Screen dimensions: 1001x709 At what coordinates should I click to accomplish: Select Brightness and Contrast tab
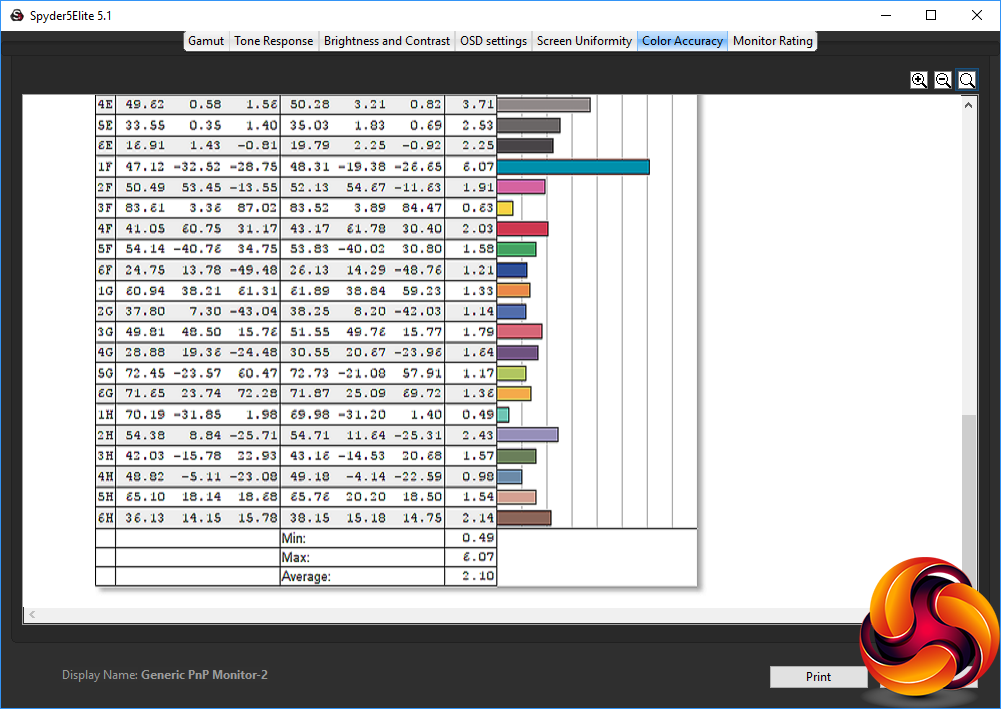387,41
